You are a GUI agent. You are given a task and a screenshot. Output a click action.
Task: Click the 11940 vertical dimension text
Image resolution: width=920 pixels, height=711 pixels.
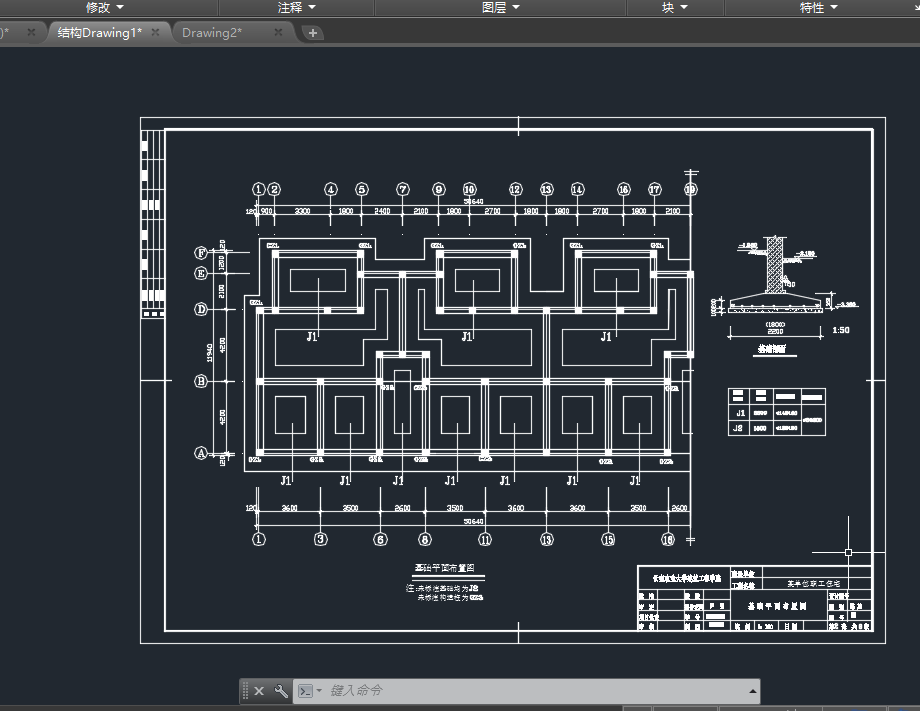[210, 353]
